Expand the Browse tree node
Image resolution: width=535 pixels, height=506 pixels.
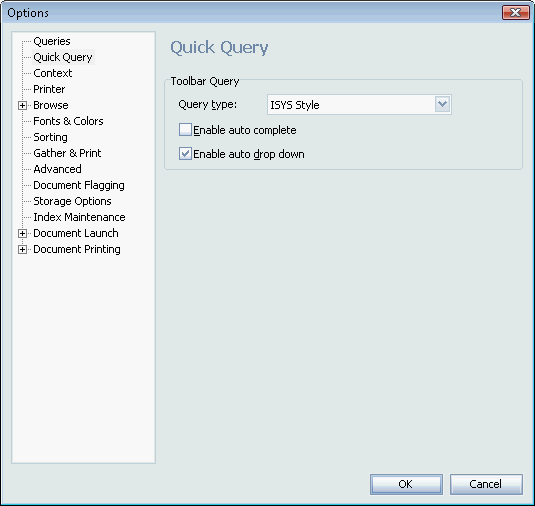[x=22, y=105]
